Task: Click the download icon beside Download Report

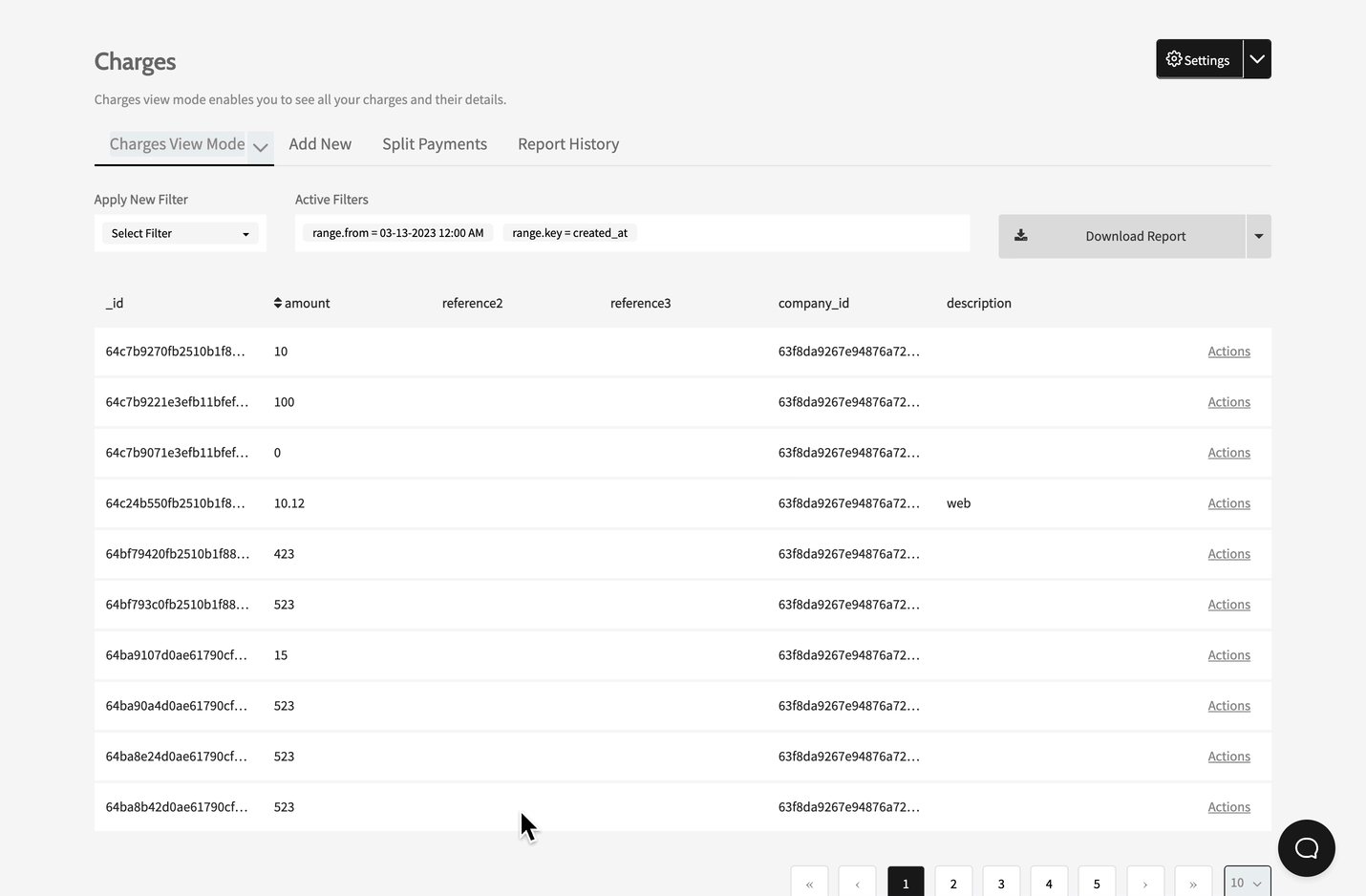Action: 1020,235
